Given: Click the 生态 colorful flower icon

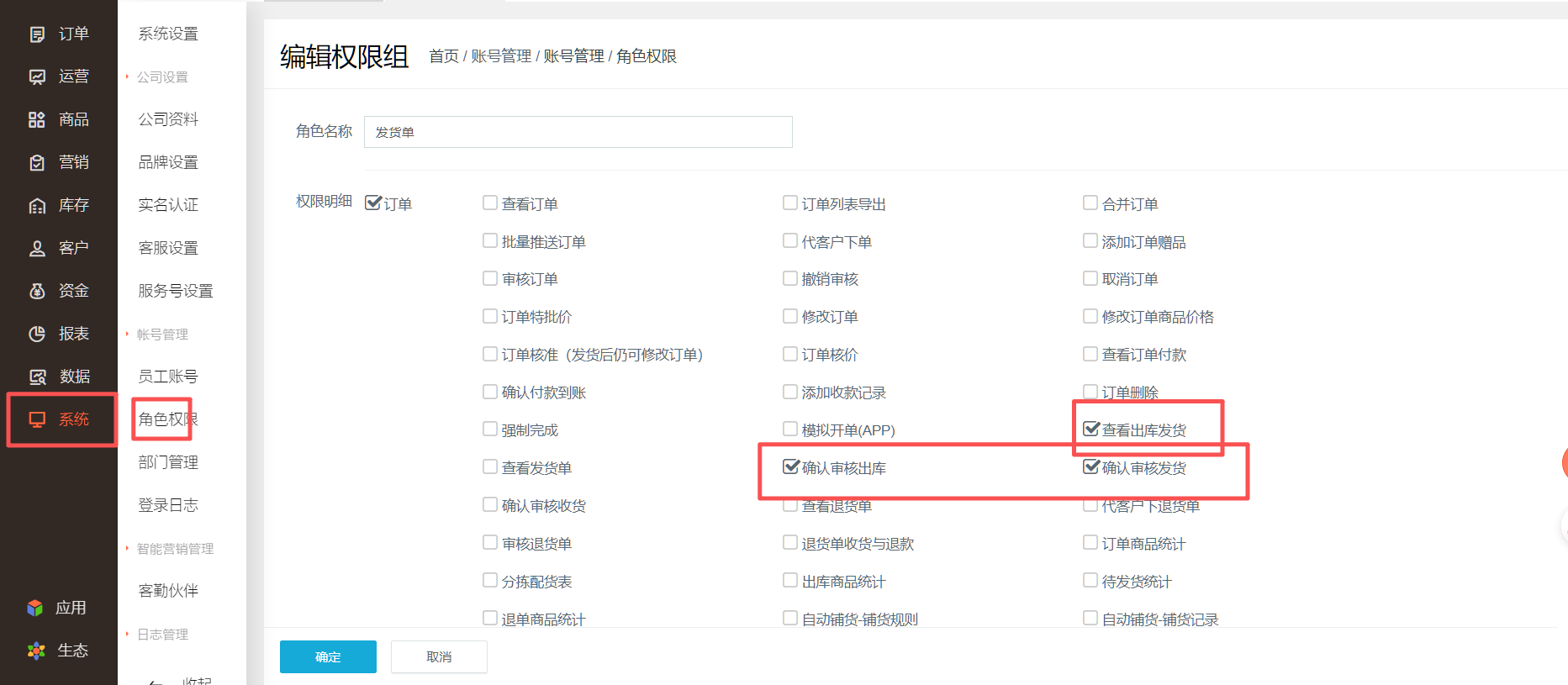Looking at the screenshot, I should (x=35, y=651).
